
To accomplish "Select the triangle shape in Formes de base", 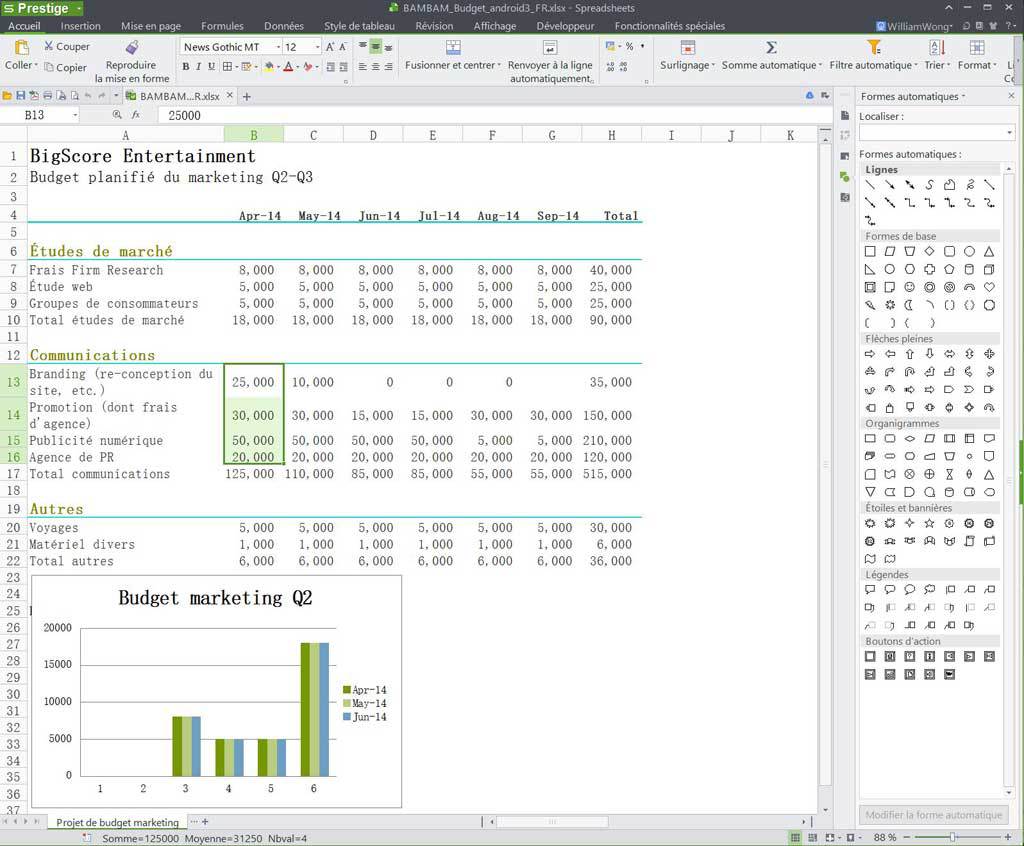I will tap(989, 252).
